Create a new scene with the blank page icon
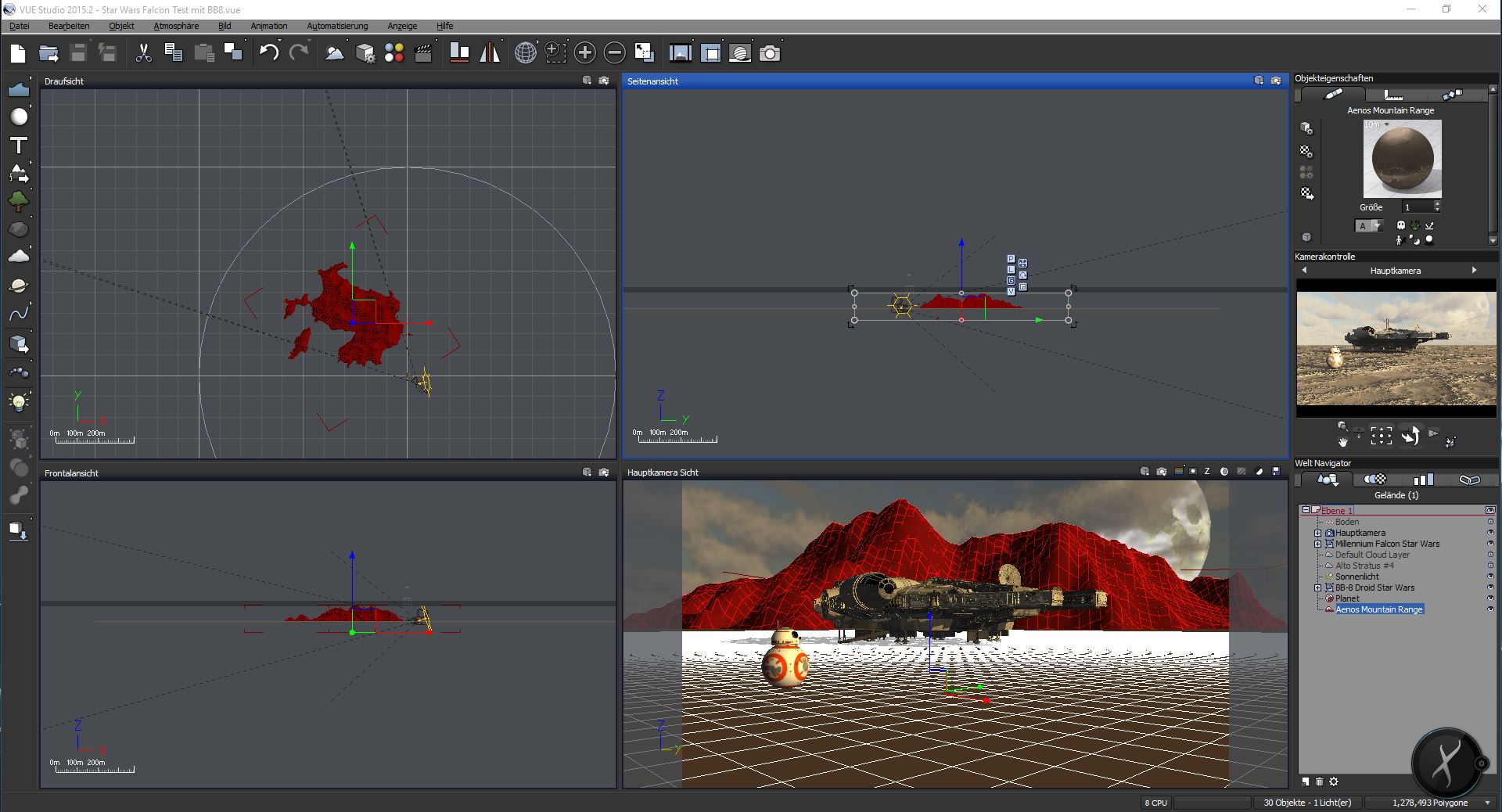 (x=18, y=53)
